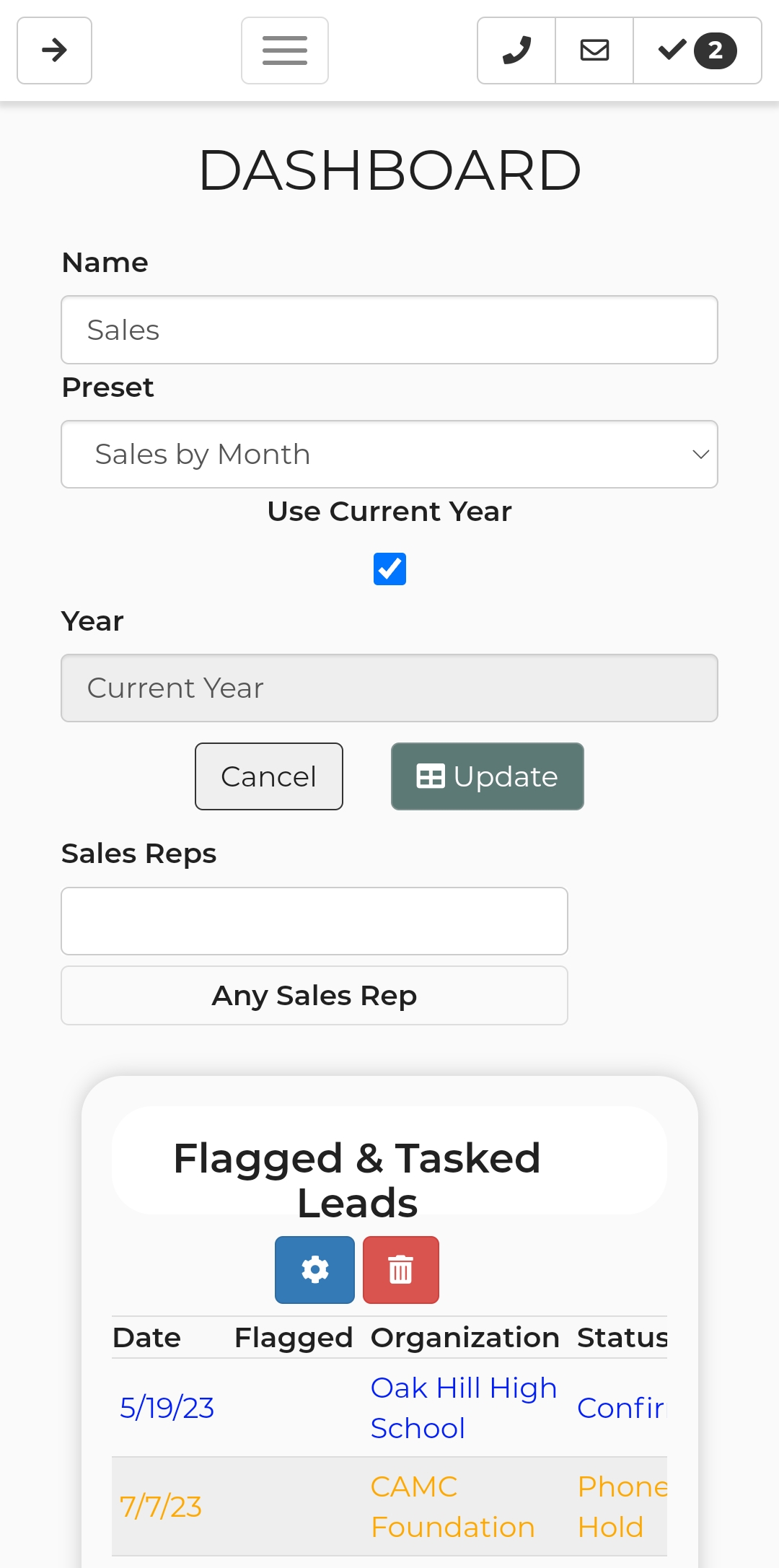Screen dimensions: 779x1568
Task: Delete widget using red trash icon
Action: coord(400,1269)
